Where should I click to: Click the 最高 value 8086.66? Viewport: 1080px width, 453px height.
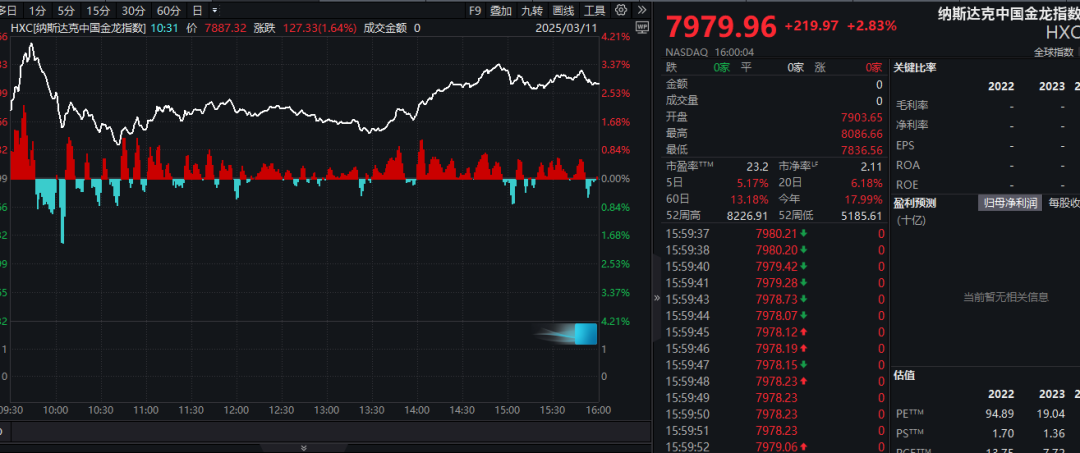(861, 133)
